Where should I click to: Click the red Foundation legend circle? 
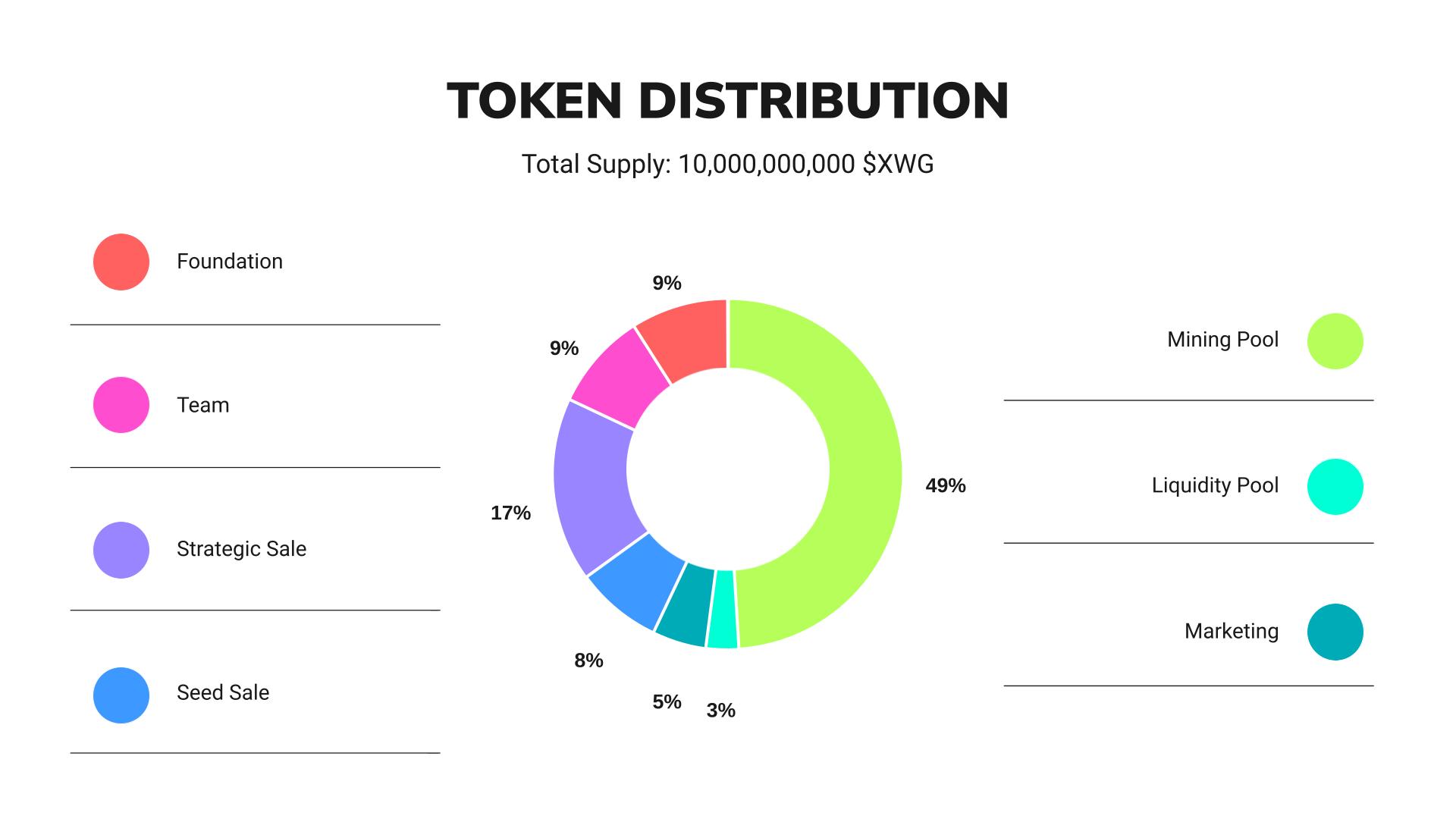click(121, 262)
